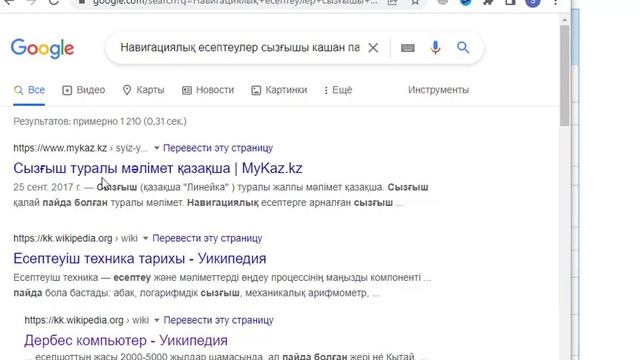Image resolution: width=640 pixels, height=360 pixels.
Task: Click the https://www.mykaz.kz URL text
Action: [x=60, y=148]
